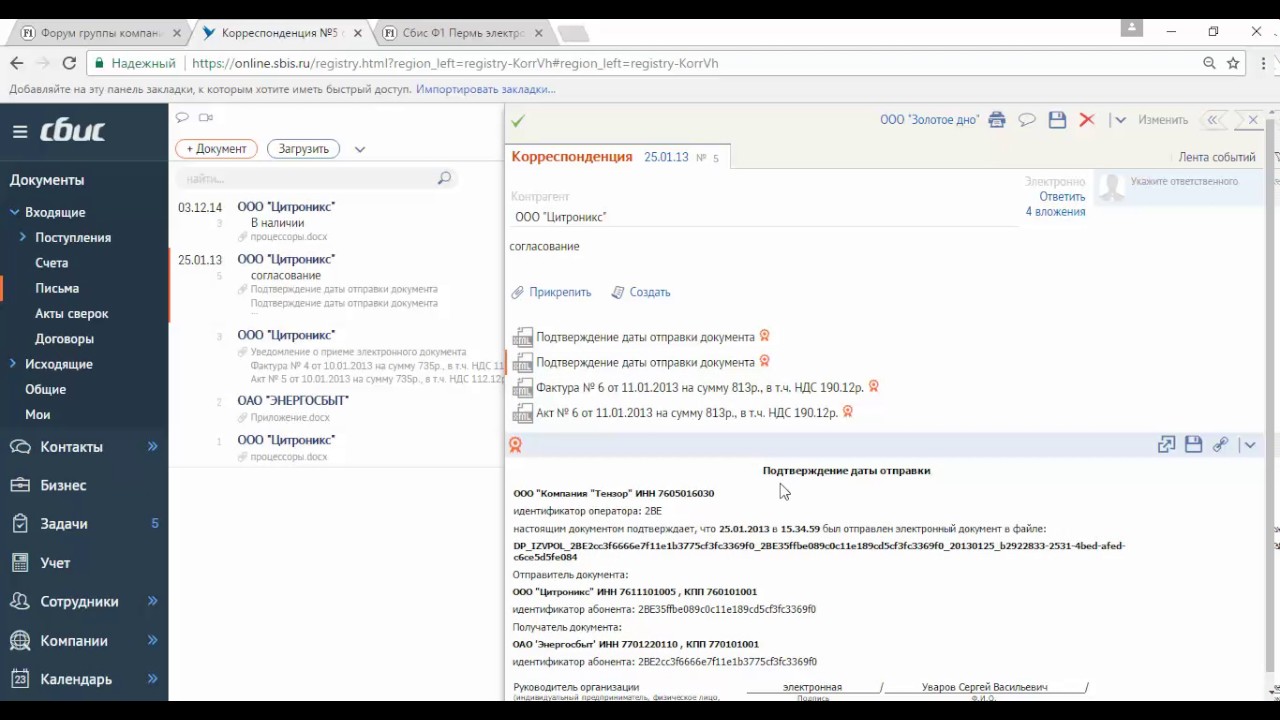Click the signature seal beside Акт № 6
1280x720 pixels.
[x=848, y=411]
